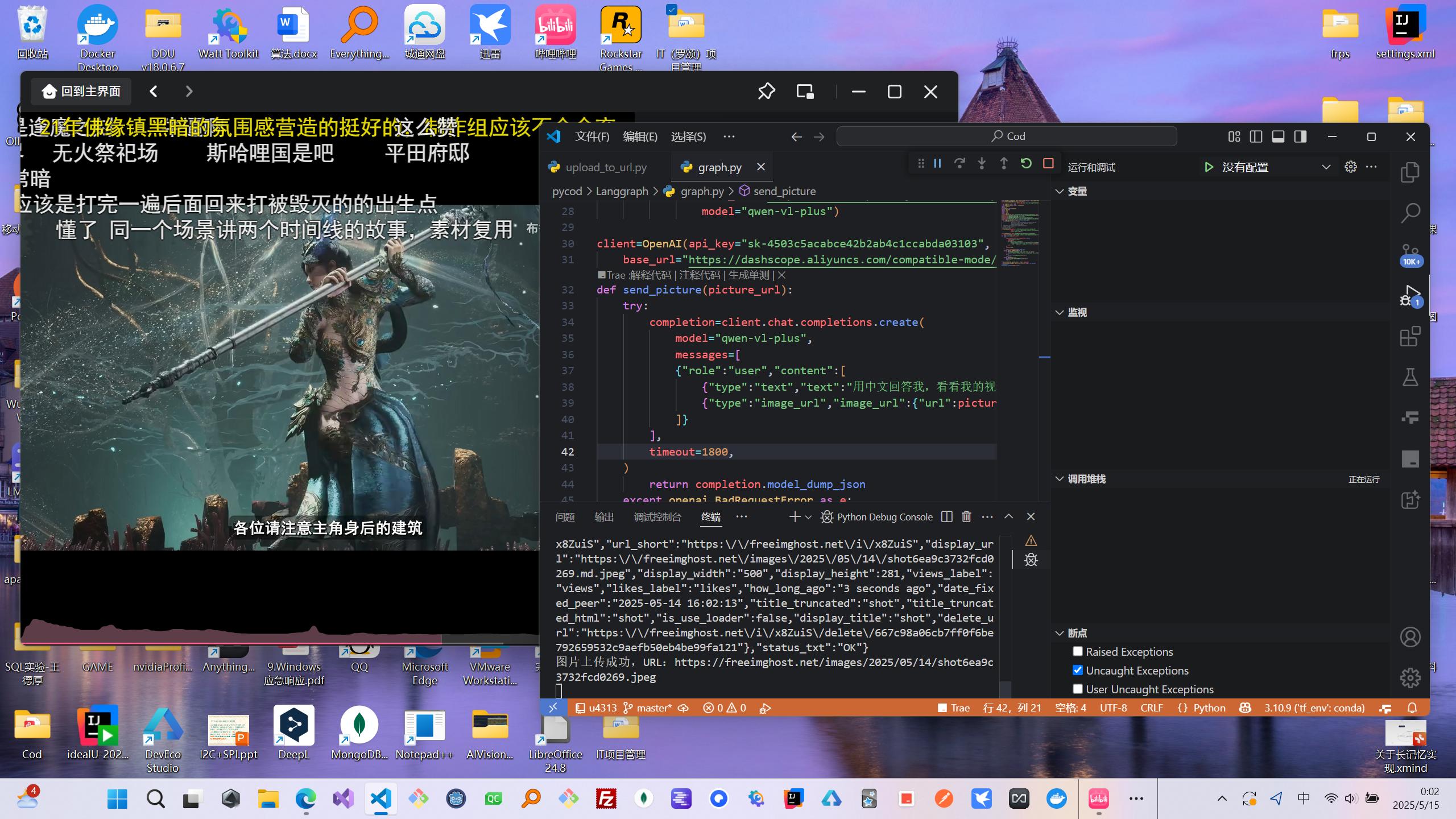The width and height of the screenshot is (1456, 819).
Task: Kill terminal with trash icon
Action: (x=966, y=516)
